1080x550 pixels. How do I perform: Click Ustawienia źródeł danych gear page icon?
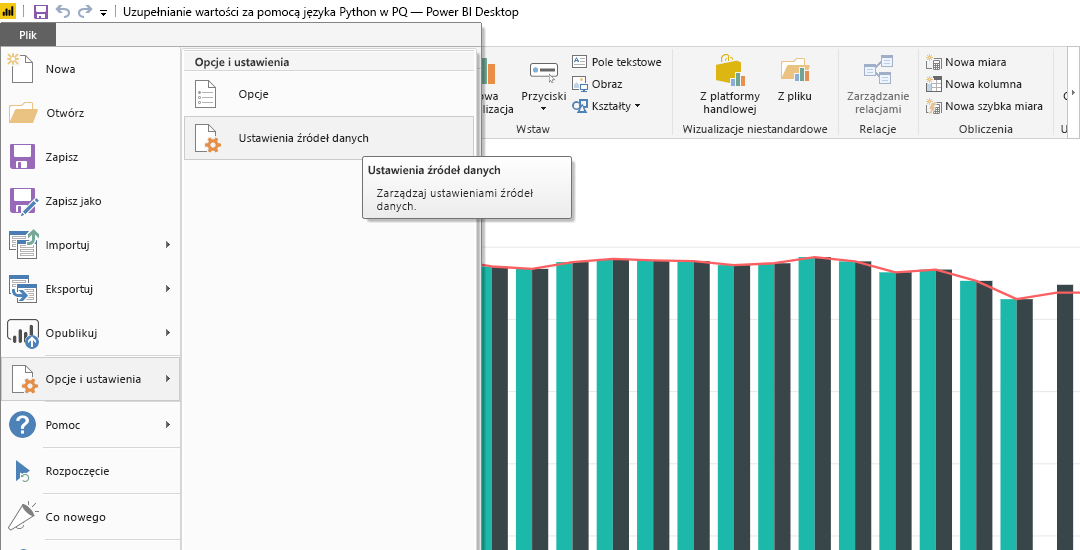pyautogui.click(x=207, y=138)
